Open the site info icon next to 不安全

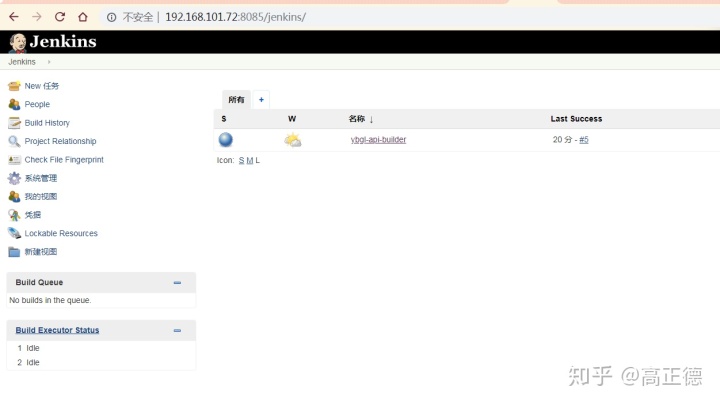tap(112, 17)
